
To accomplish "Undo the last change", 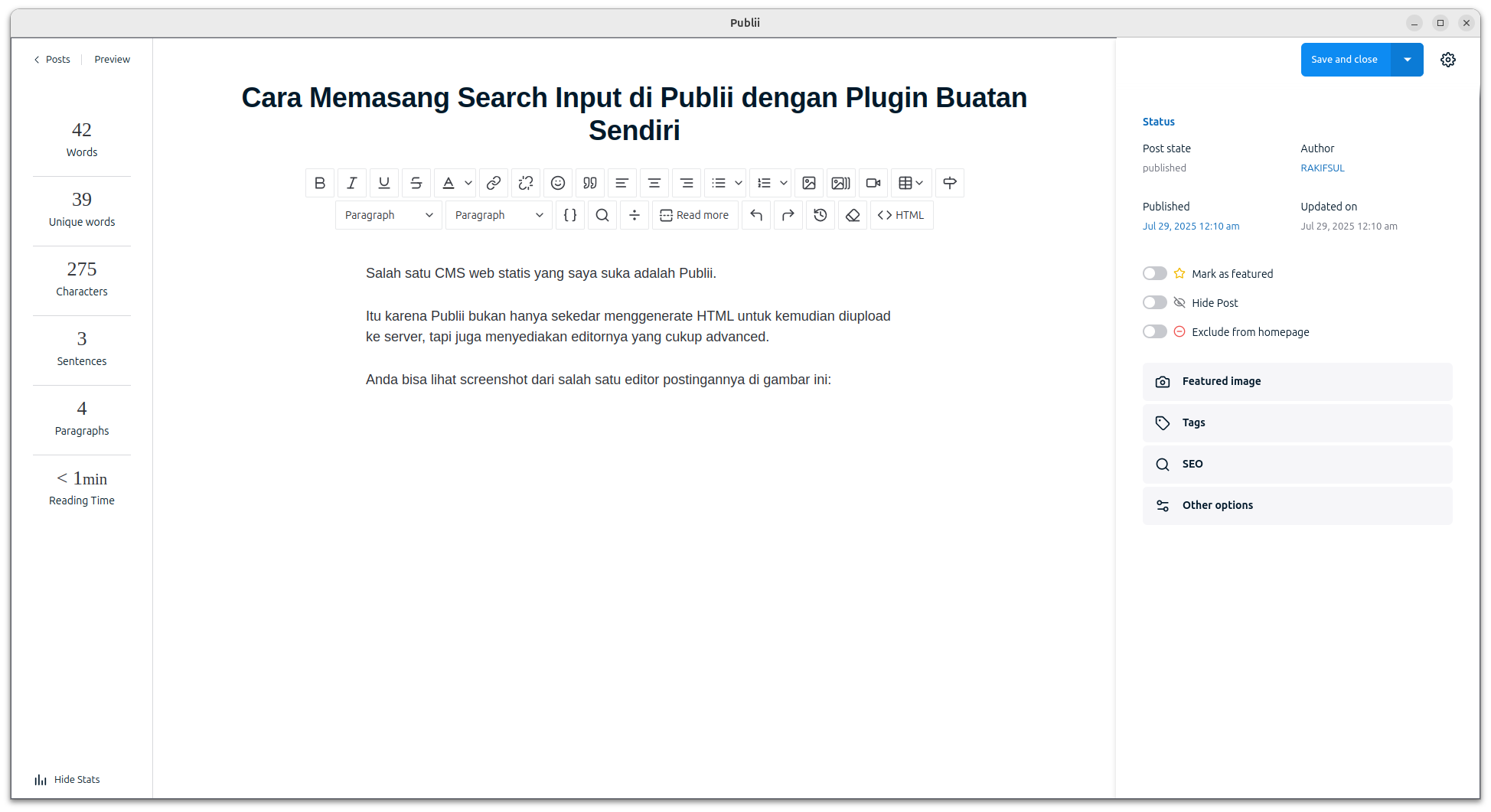I will coord(756,215).
